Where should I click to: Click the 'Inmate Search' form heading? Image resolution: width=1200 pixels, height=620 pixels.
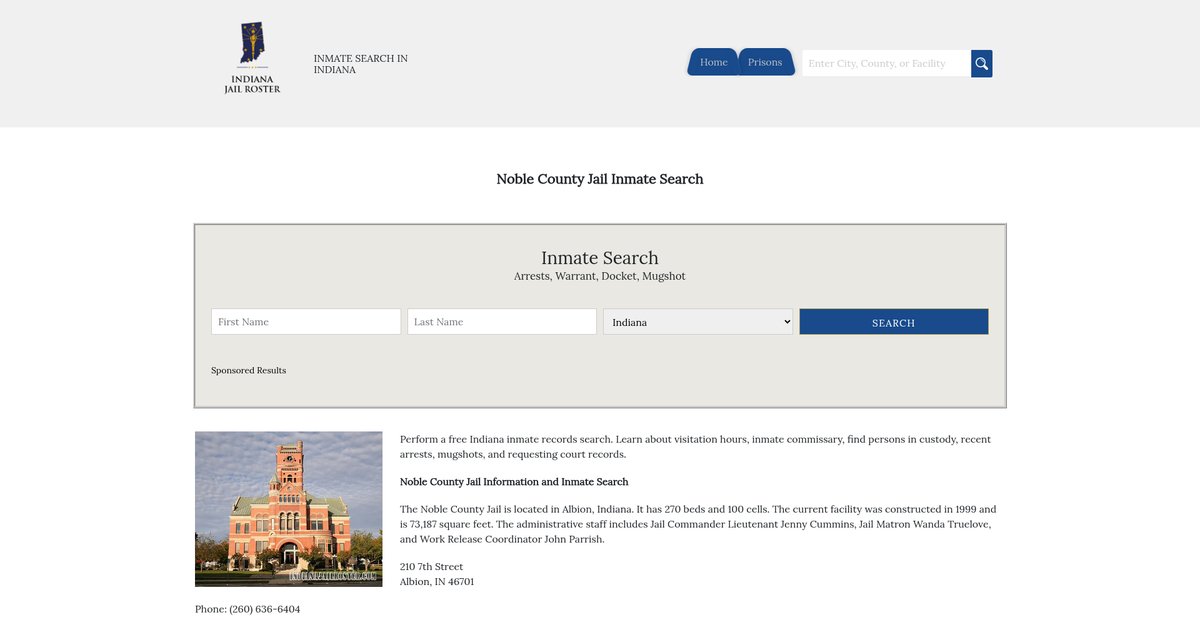click(600, 258)
